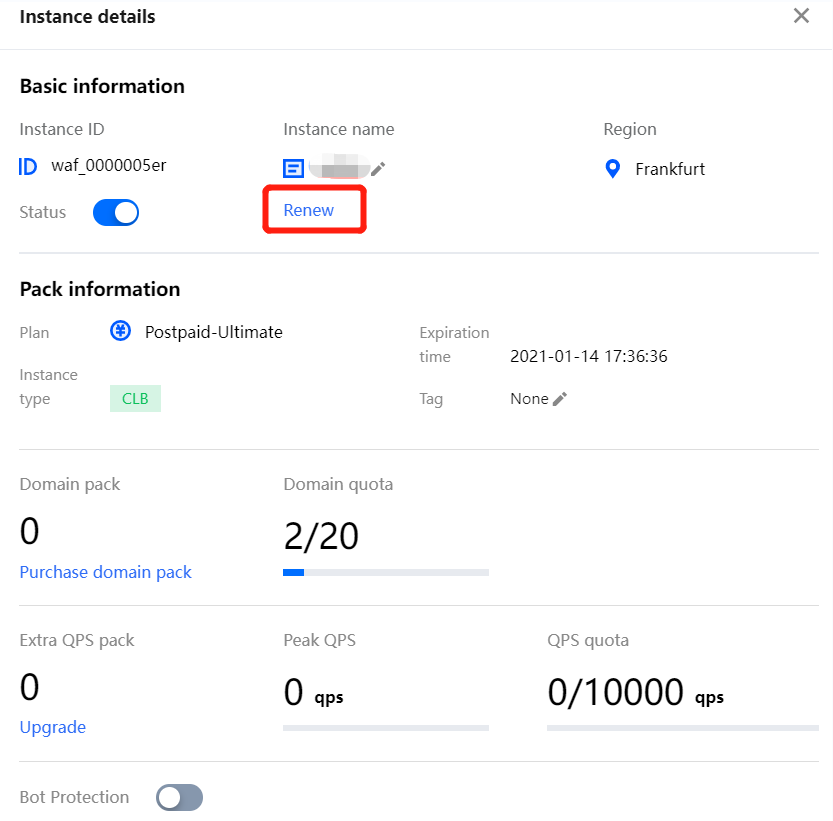833x821 pixels.
Task: Click the Renew link
Action: 309,210
